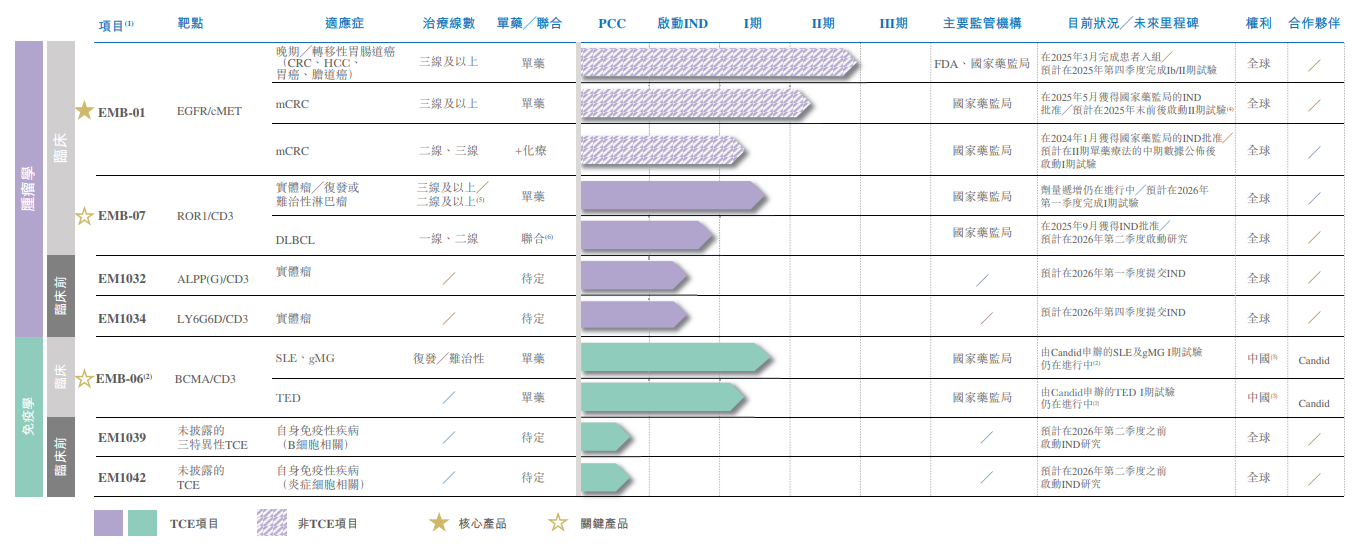Viewport: 1359px width, 556px height.
Task: Click the EMB-01 project label
Action: coord(121,112)
